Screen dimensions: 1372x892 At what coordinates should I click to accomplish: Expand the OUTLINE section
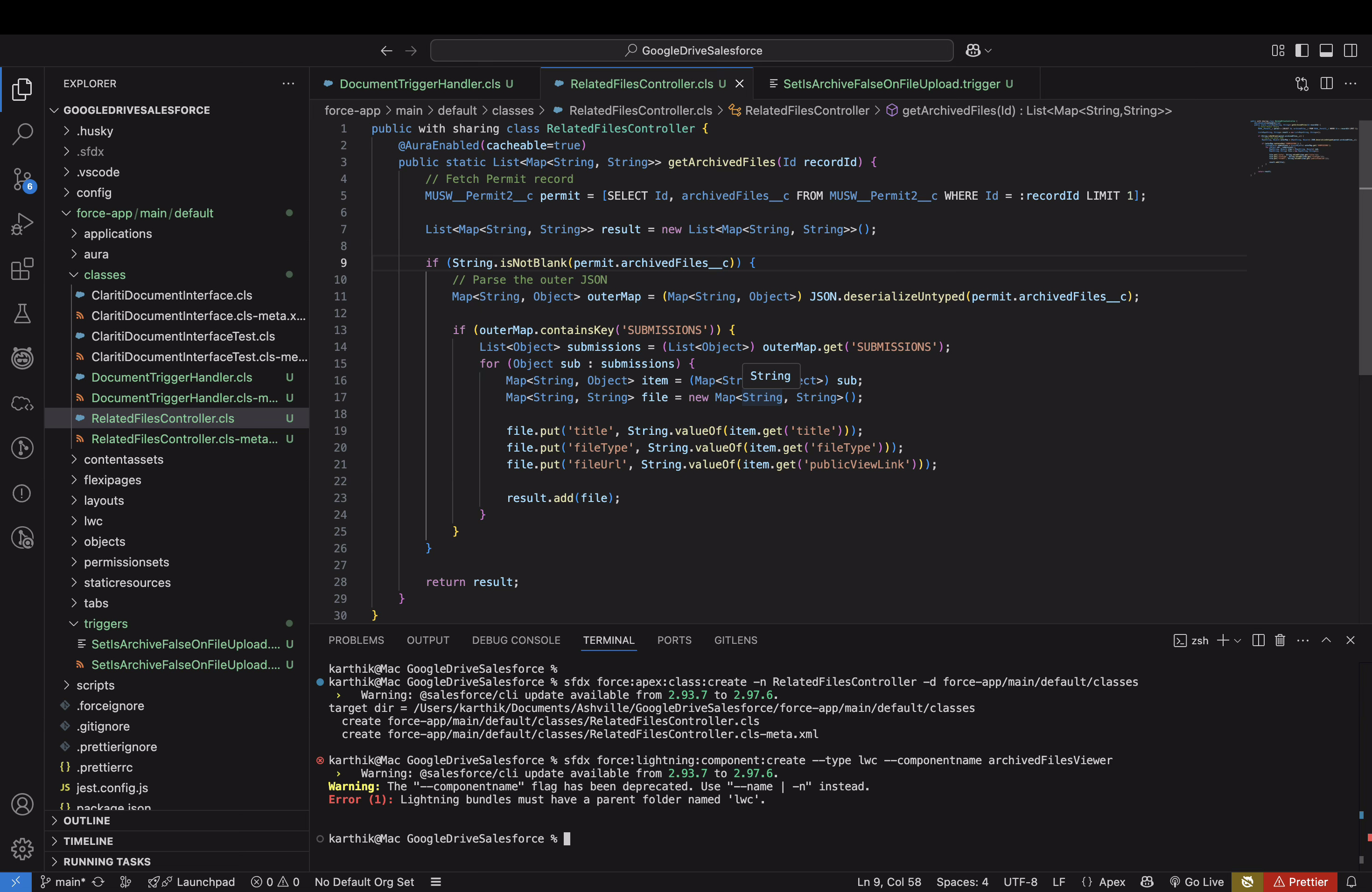click(86, 821)
